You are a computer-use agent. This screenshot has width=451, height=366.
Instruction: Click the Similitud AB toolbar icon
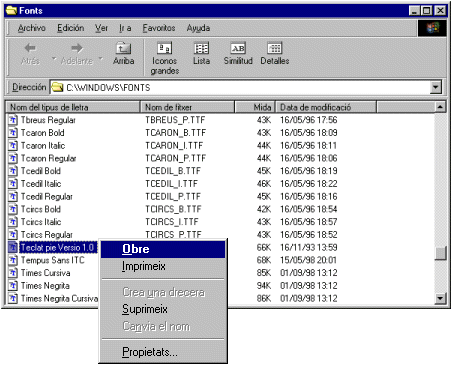[238, 49]
